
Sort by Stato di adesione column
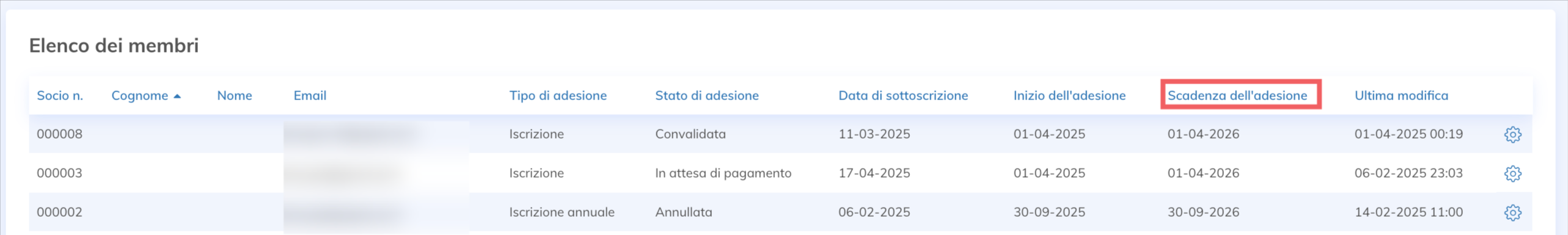(x=707, y=96)
